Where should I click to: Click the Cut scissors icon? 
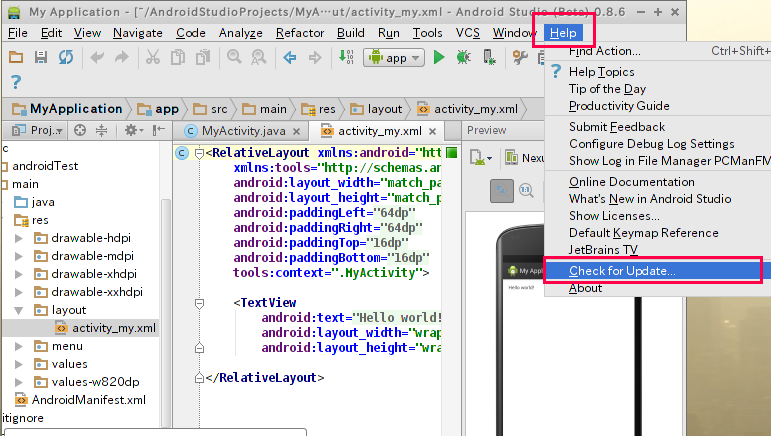pyautogui.click(x=153, y=58)
